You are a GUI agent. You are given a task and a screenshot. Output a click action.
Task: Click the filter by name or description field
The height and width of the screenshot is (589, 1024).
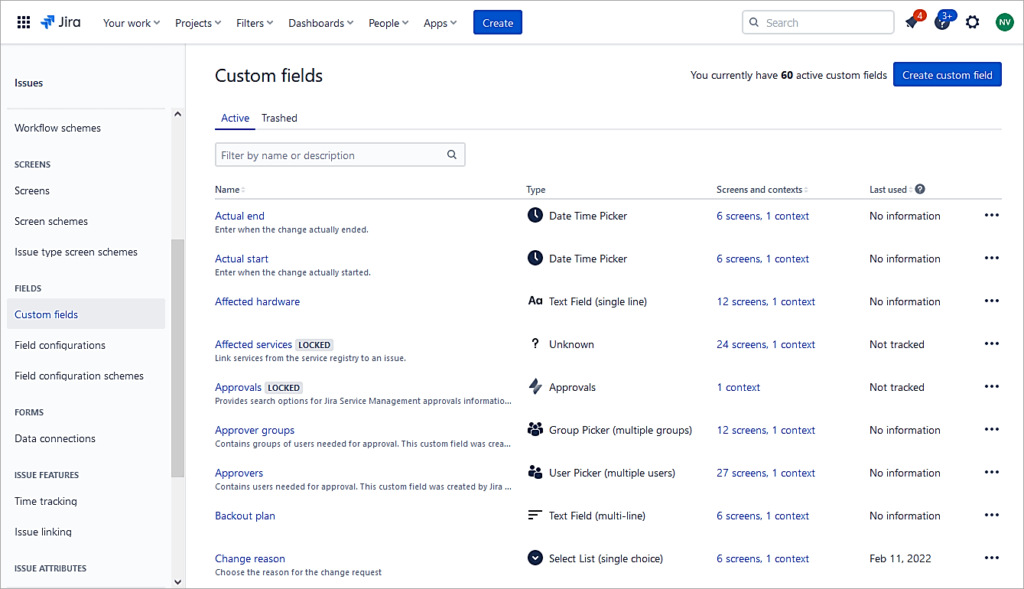pyautogui.click(x=330, y=154)
